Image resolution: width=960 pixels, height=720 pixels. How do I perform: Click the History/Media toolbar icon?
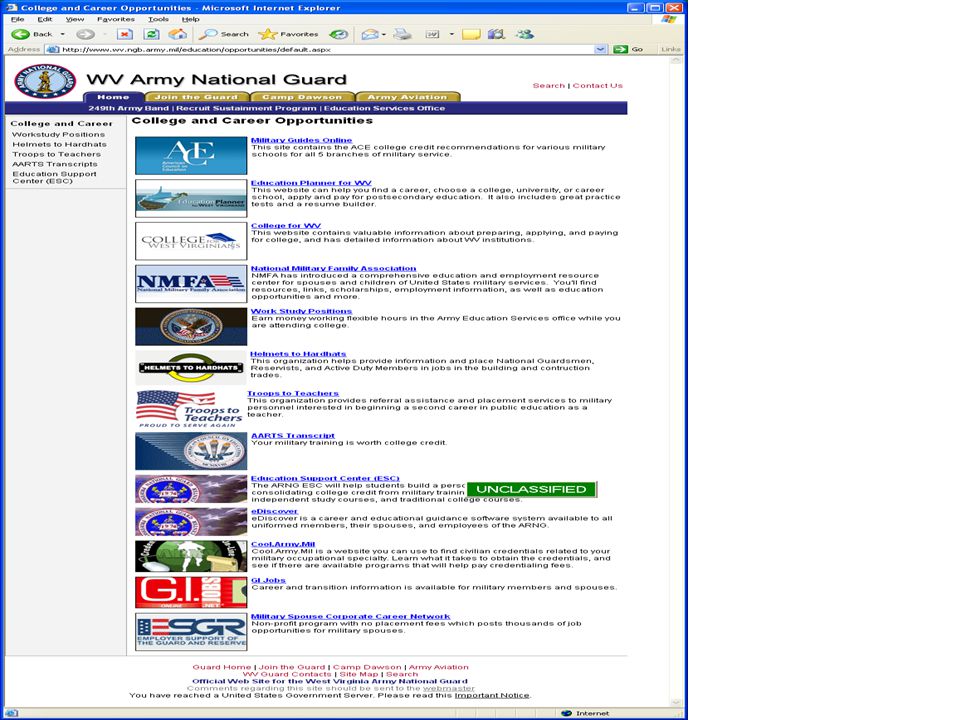(x=339, y=34)
